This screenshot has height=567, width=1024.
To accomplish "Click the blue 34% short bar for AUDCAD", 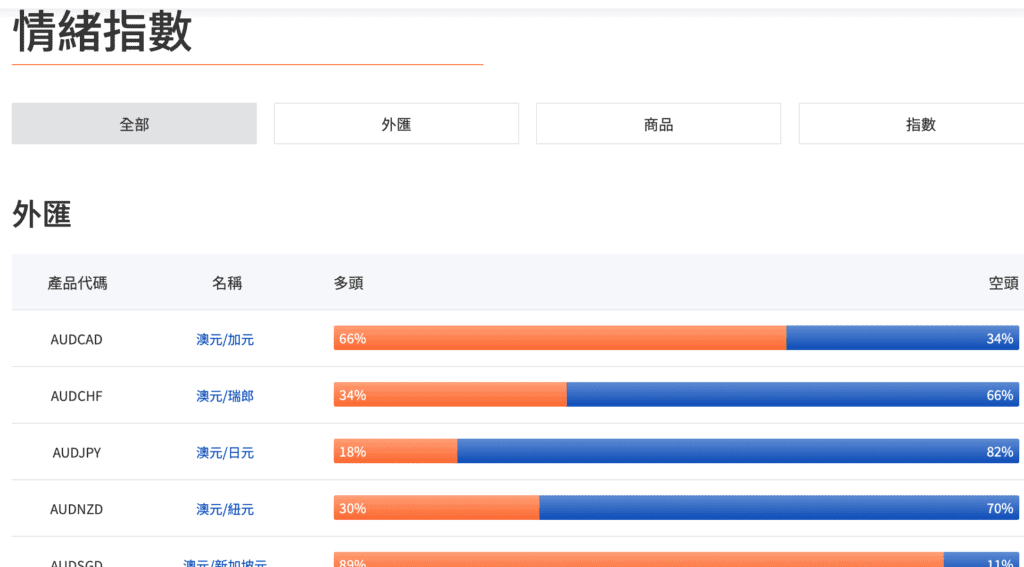I will click(903, 338).
